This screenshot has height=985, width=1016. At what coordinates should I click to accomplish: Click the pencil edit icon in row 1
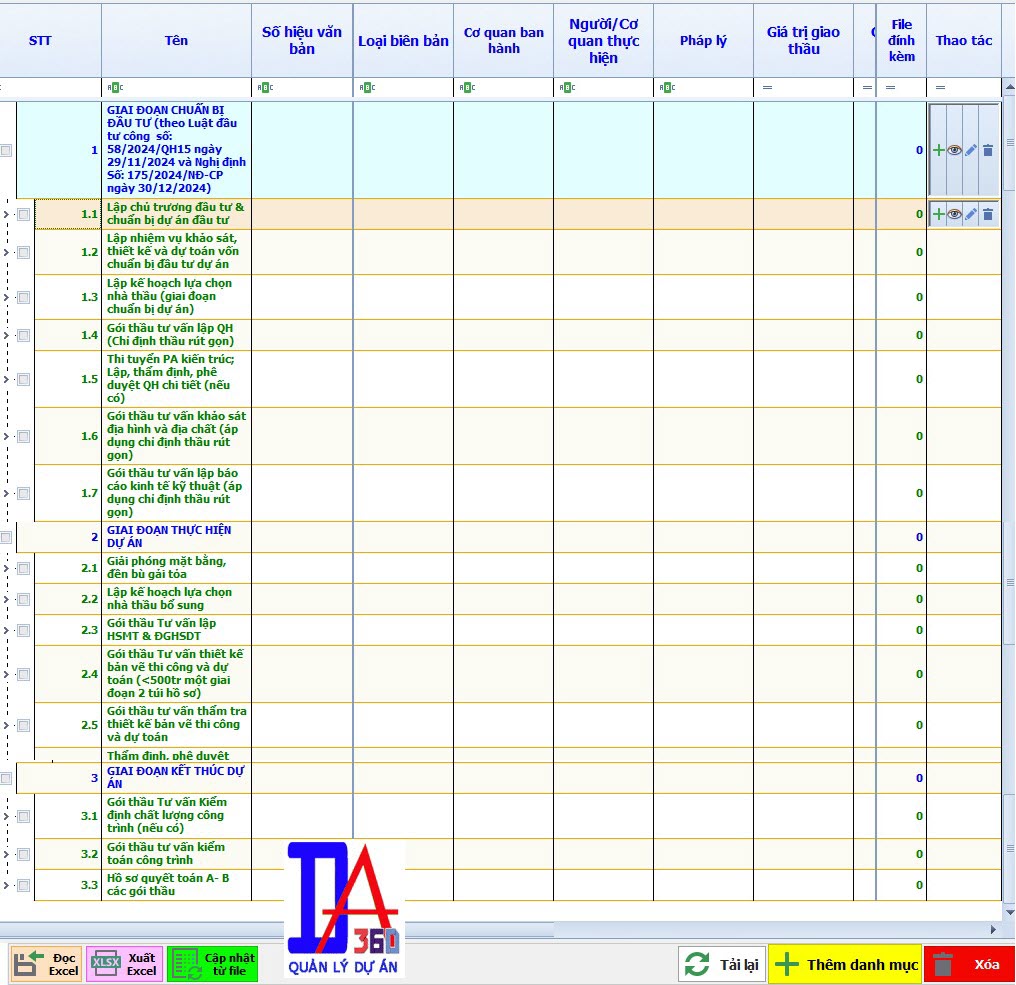pos(971,150)
